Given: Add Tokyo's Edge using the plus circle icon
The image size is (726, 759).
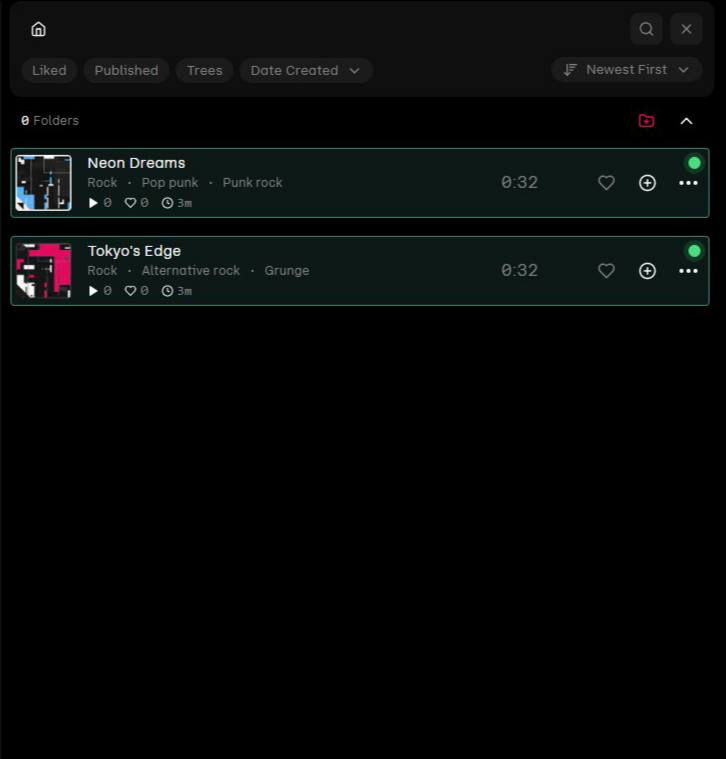Looking at the screenshot, I should 647,271.
